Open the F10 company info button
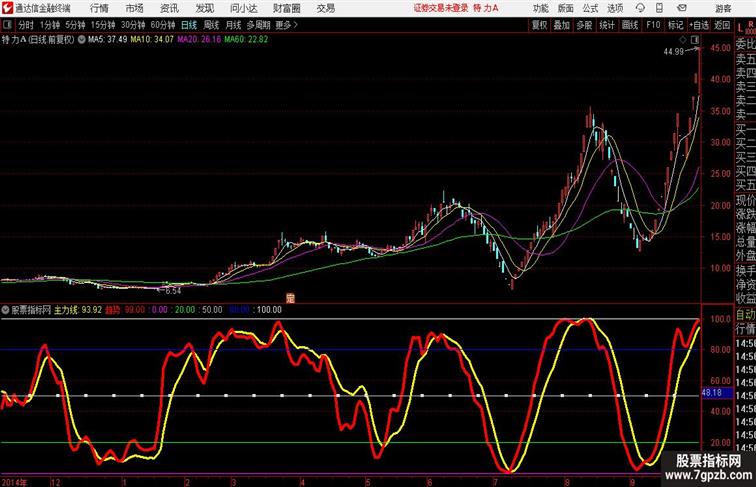 pos(653,25)
